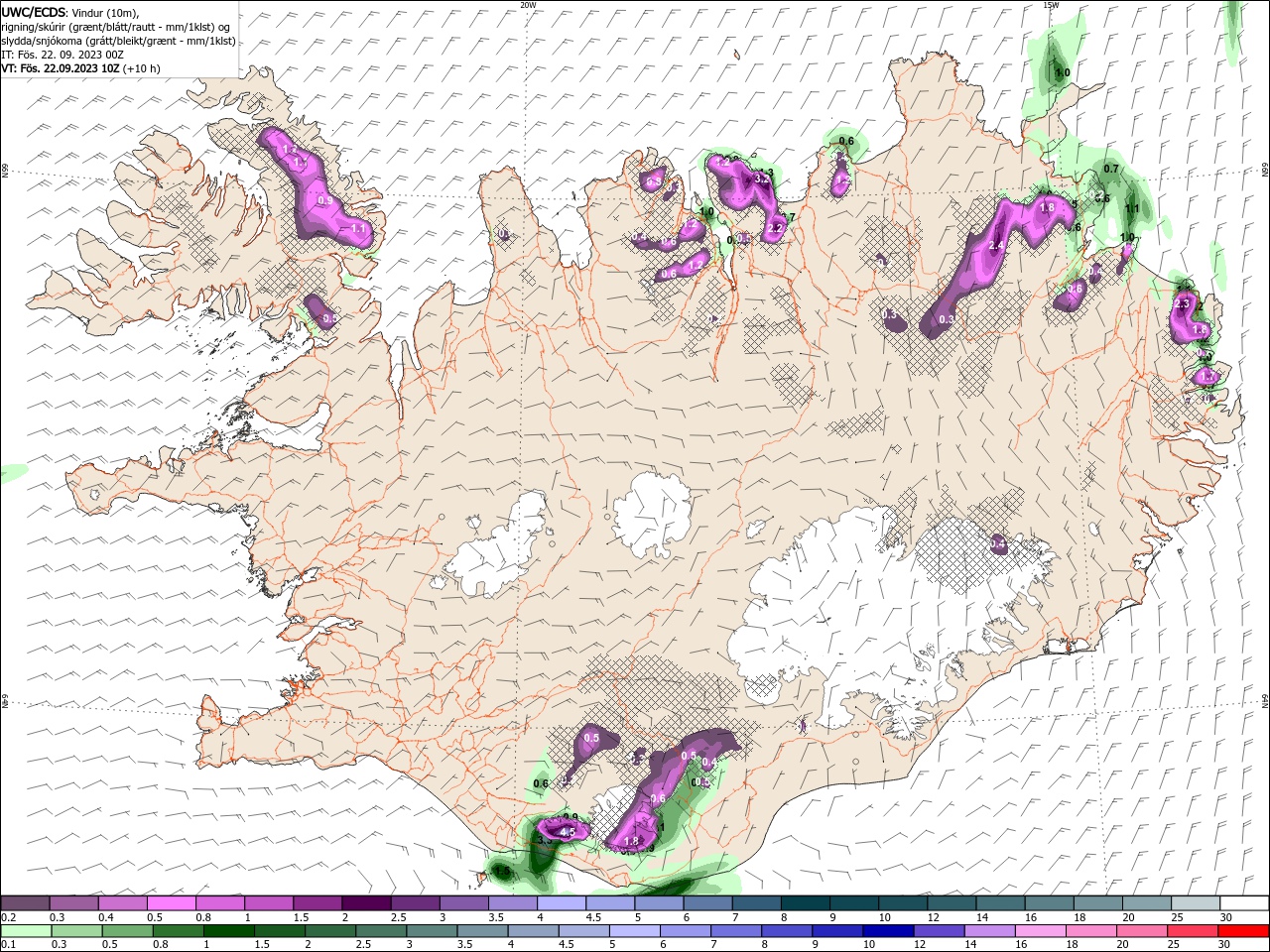Viewport: 1270px width, 952px height.
Task: Select sleet/snow scale swatch between 0.4 and 0.5
Action: click(x=122, y=902)
